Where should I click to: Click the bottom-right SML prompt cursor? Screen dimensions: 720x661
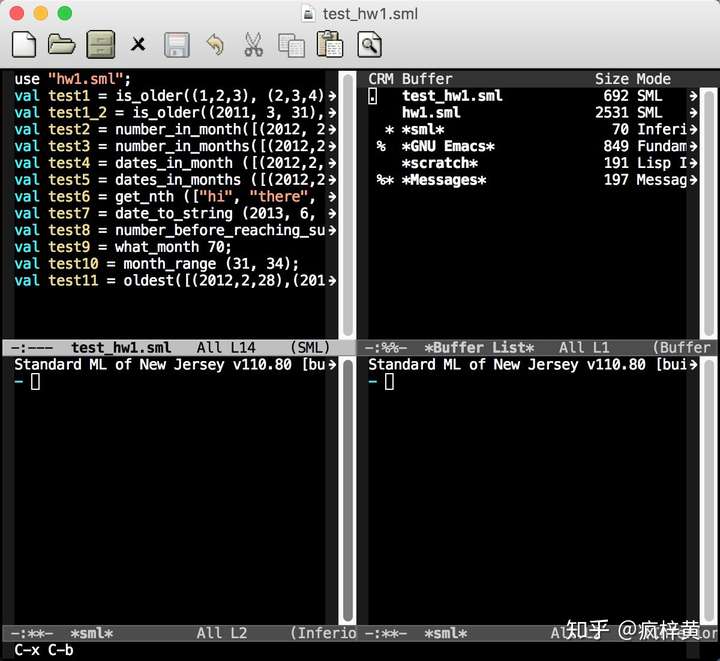click(x=389, y=381)
